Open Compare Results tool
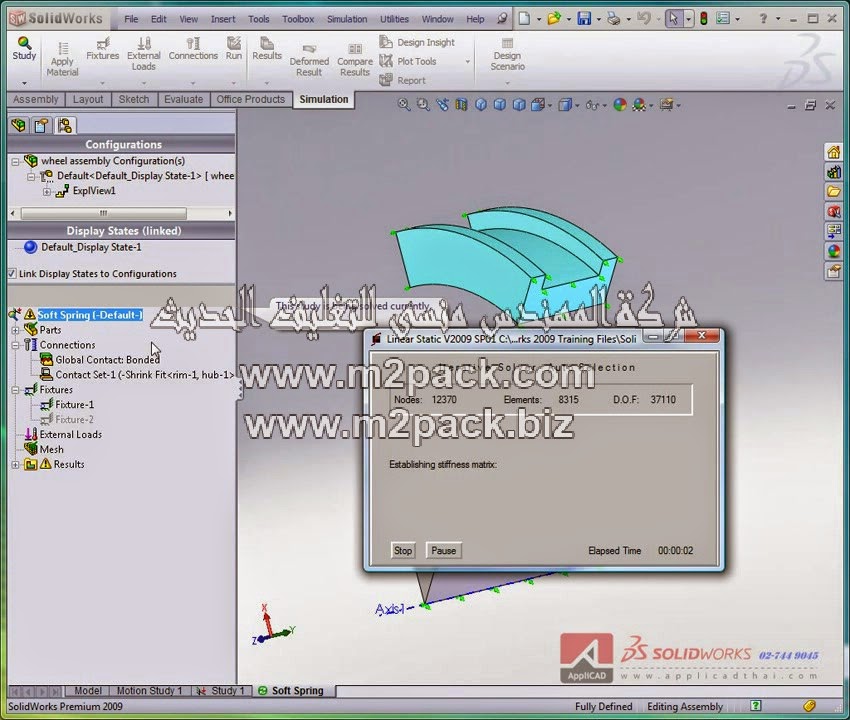The image size is (850, 720). point(355,60)
